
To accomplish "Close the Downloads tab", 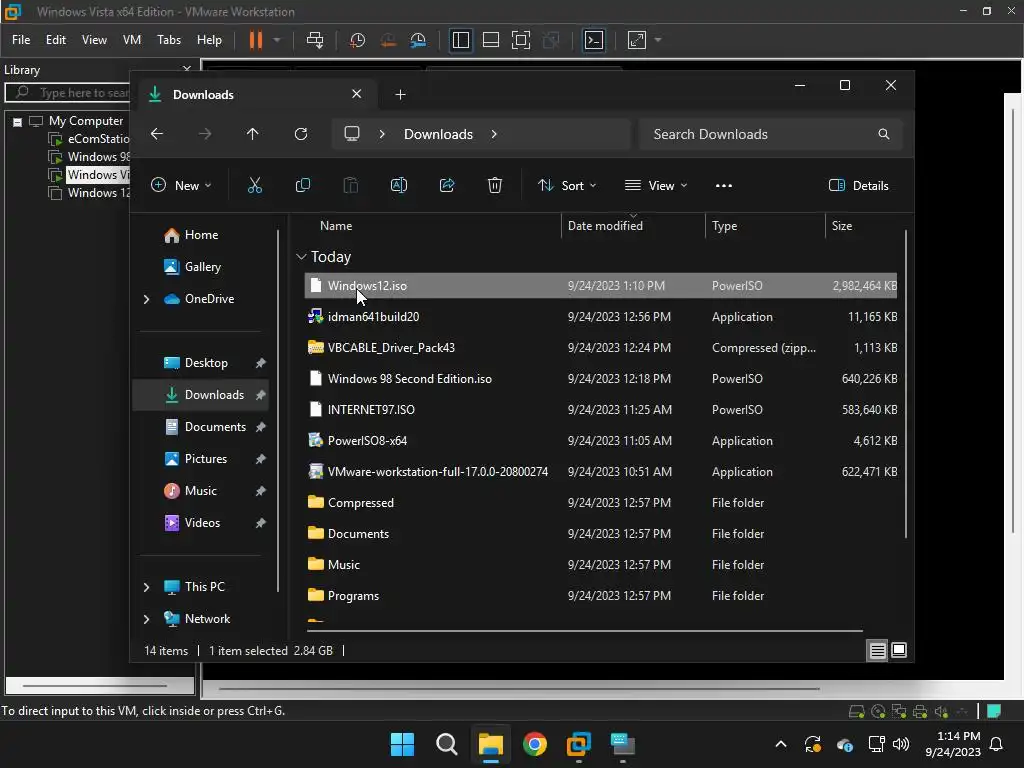I will (357, 94).
